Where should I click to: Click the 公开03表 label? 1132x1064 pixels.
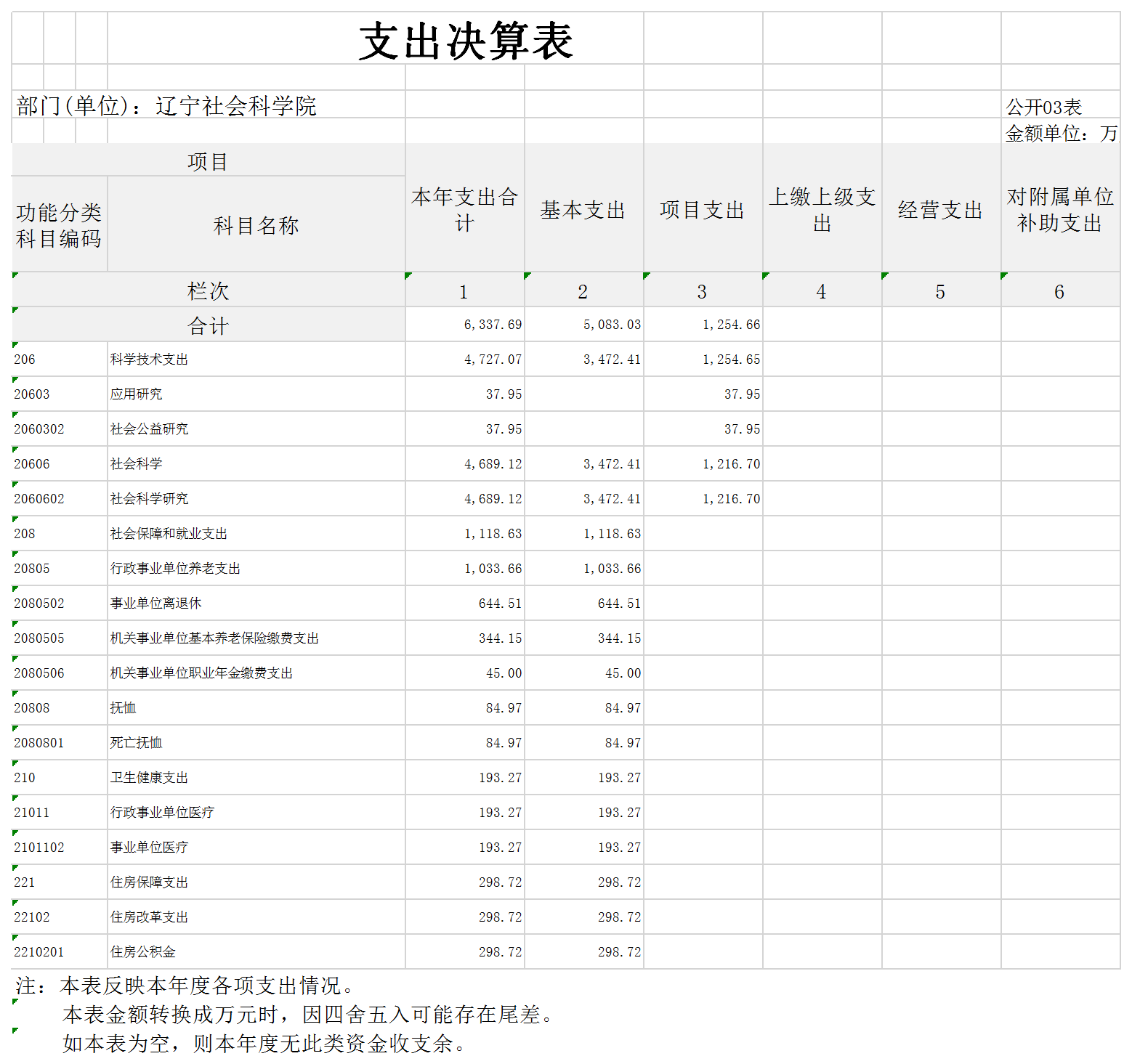[1043, 107]
